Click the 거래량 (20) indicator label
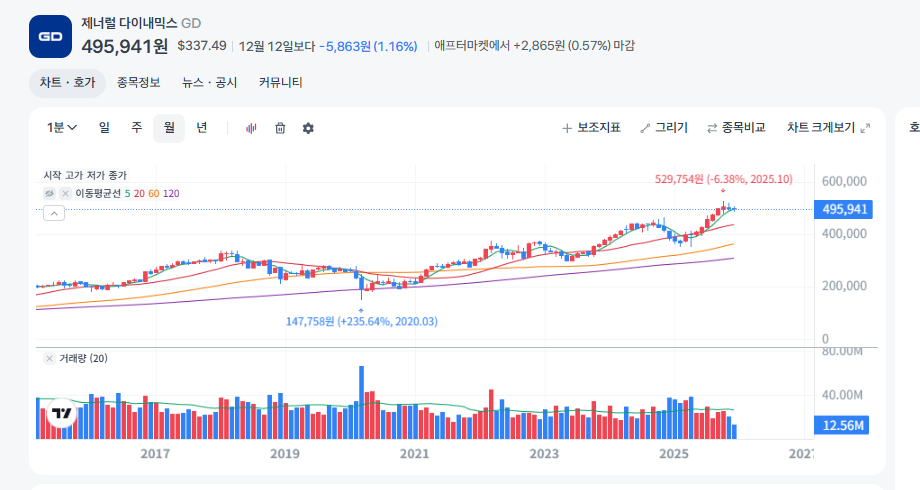 point(83,359)
